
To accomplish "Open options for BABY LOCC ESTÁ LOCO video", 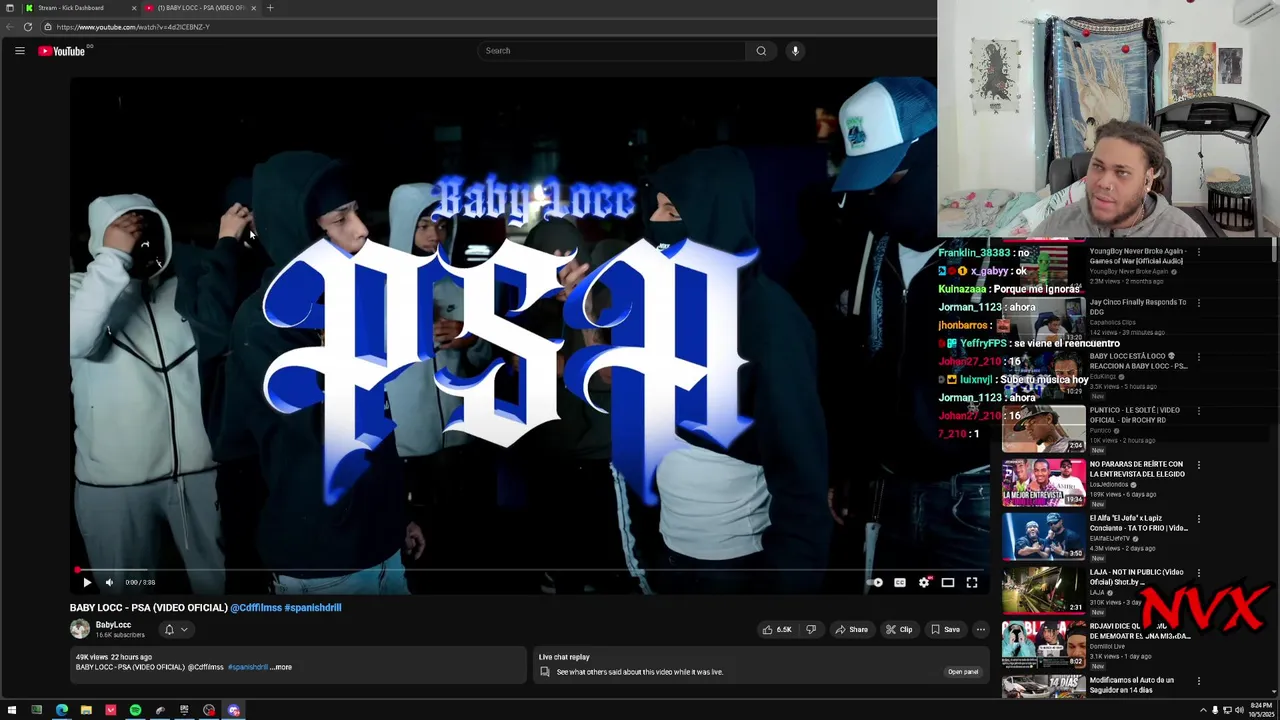I will (1198, 357).
